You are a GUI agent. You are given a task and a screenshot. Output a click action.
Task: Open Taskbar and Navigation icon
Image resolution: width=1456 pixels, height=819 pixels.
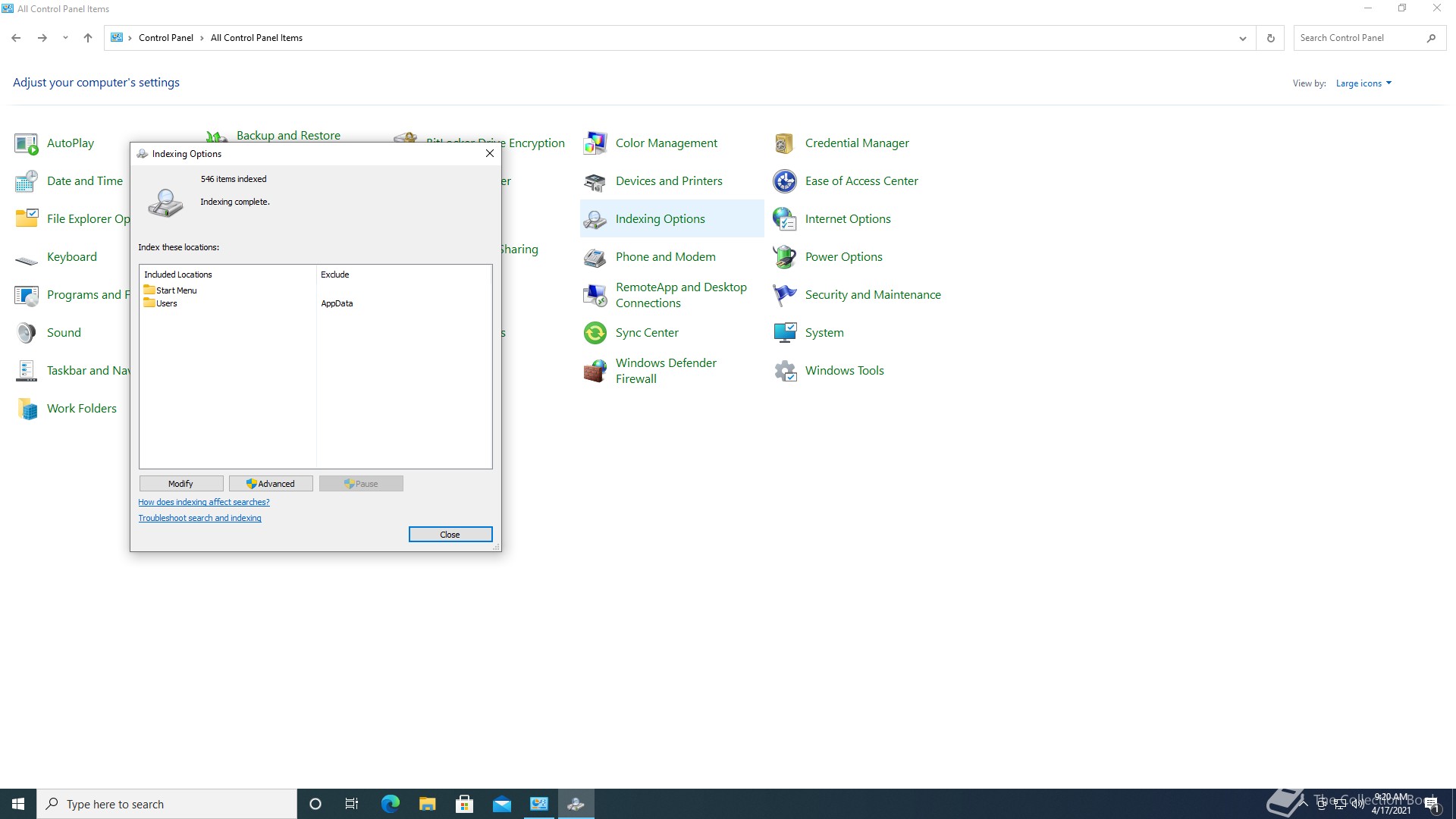27,371
